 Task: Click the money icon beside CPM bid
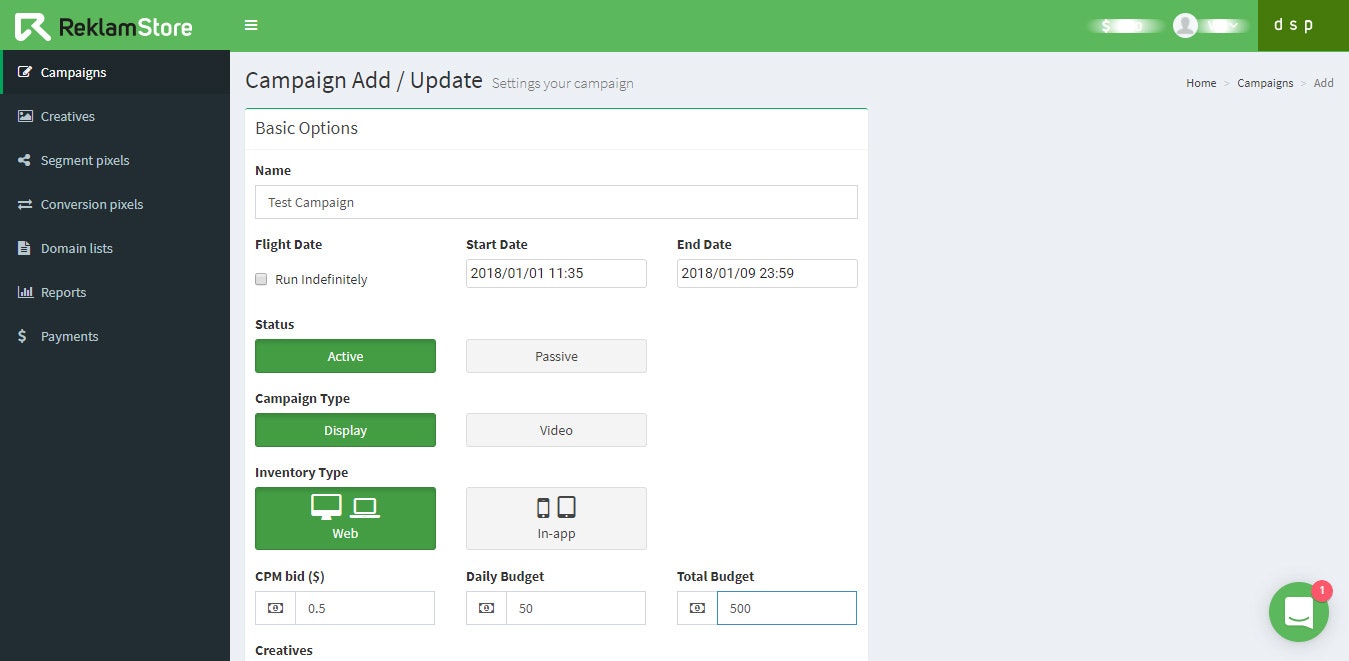tap(275, 608)
